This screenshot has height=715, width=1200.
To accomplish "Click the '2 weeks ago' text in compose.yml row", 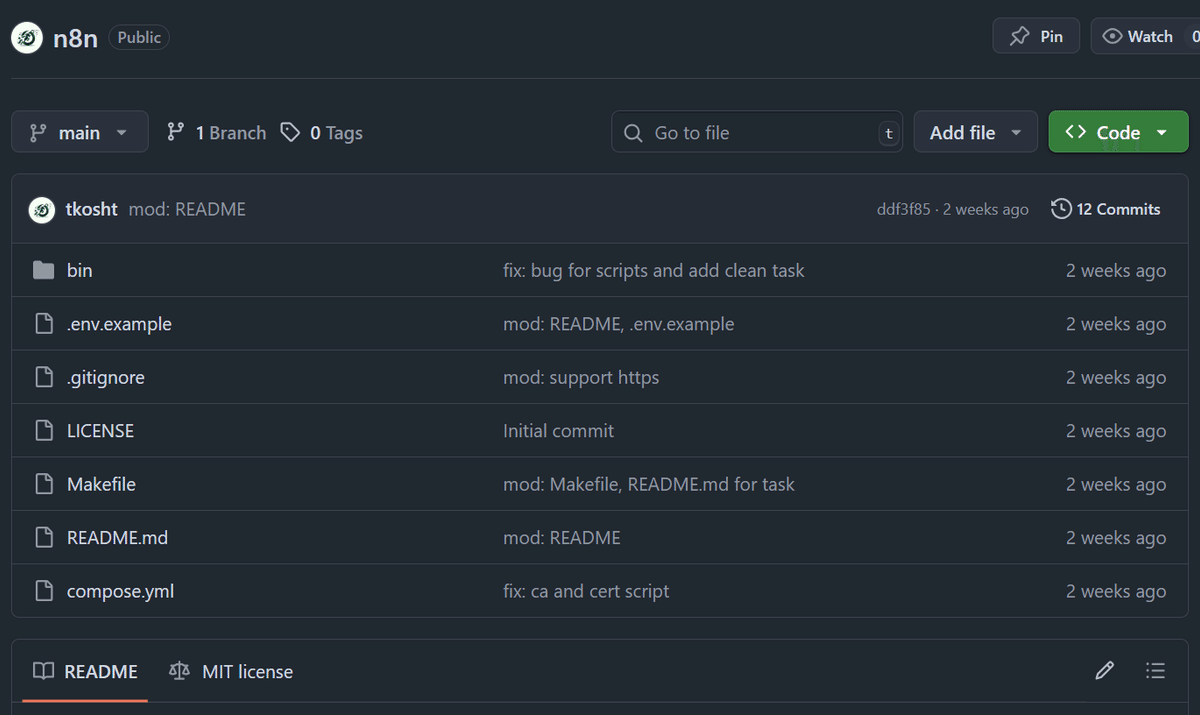I will point(1116,591).
